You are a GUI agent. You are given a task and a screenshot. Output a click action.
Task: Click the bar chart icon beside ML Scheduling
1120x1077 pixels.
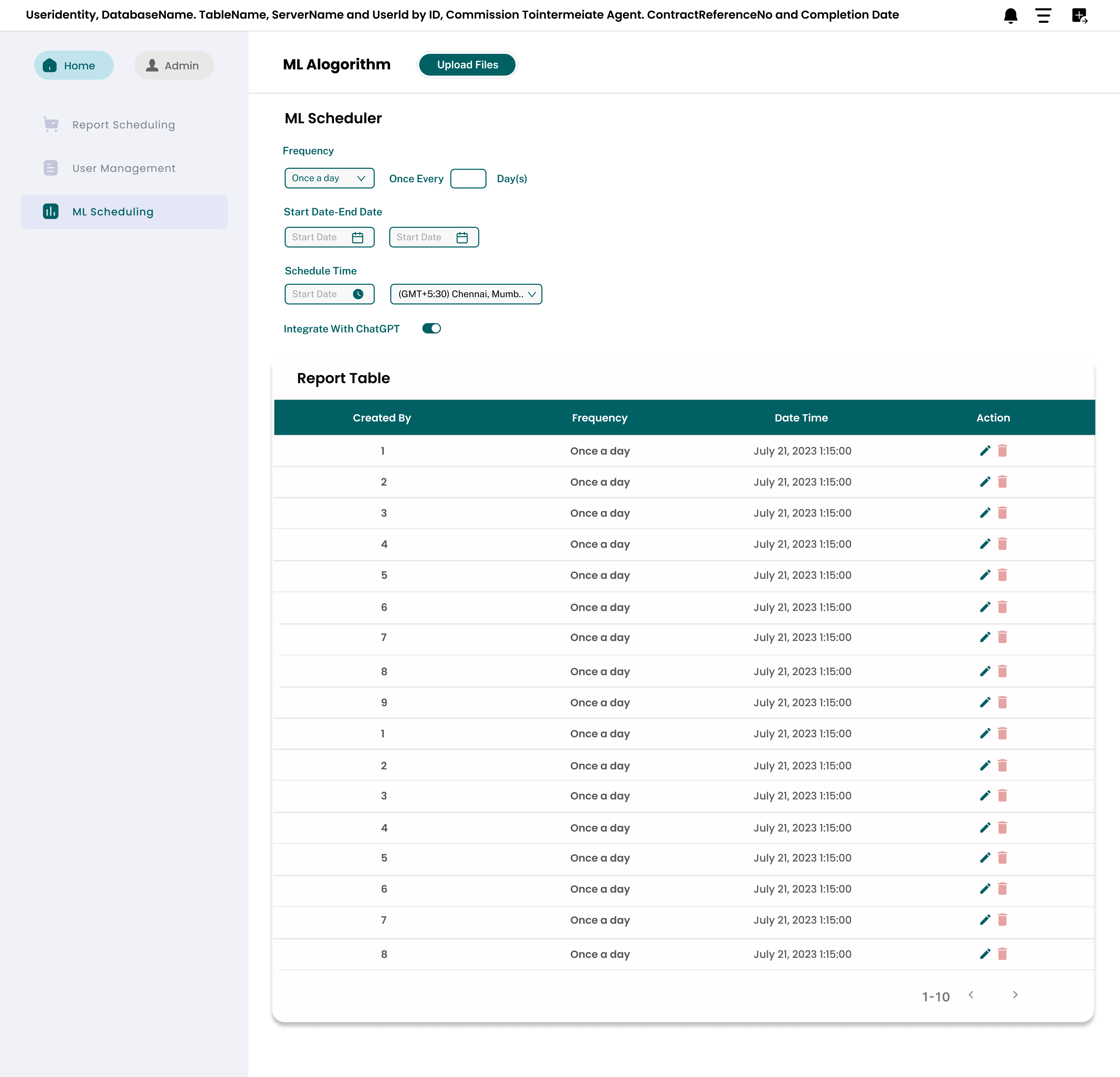click(51, 212)
